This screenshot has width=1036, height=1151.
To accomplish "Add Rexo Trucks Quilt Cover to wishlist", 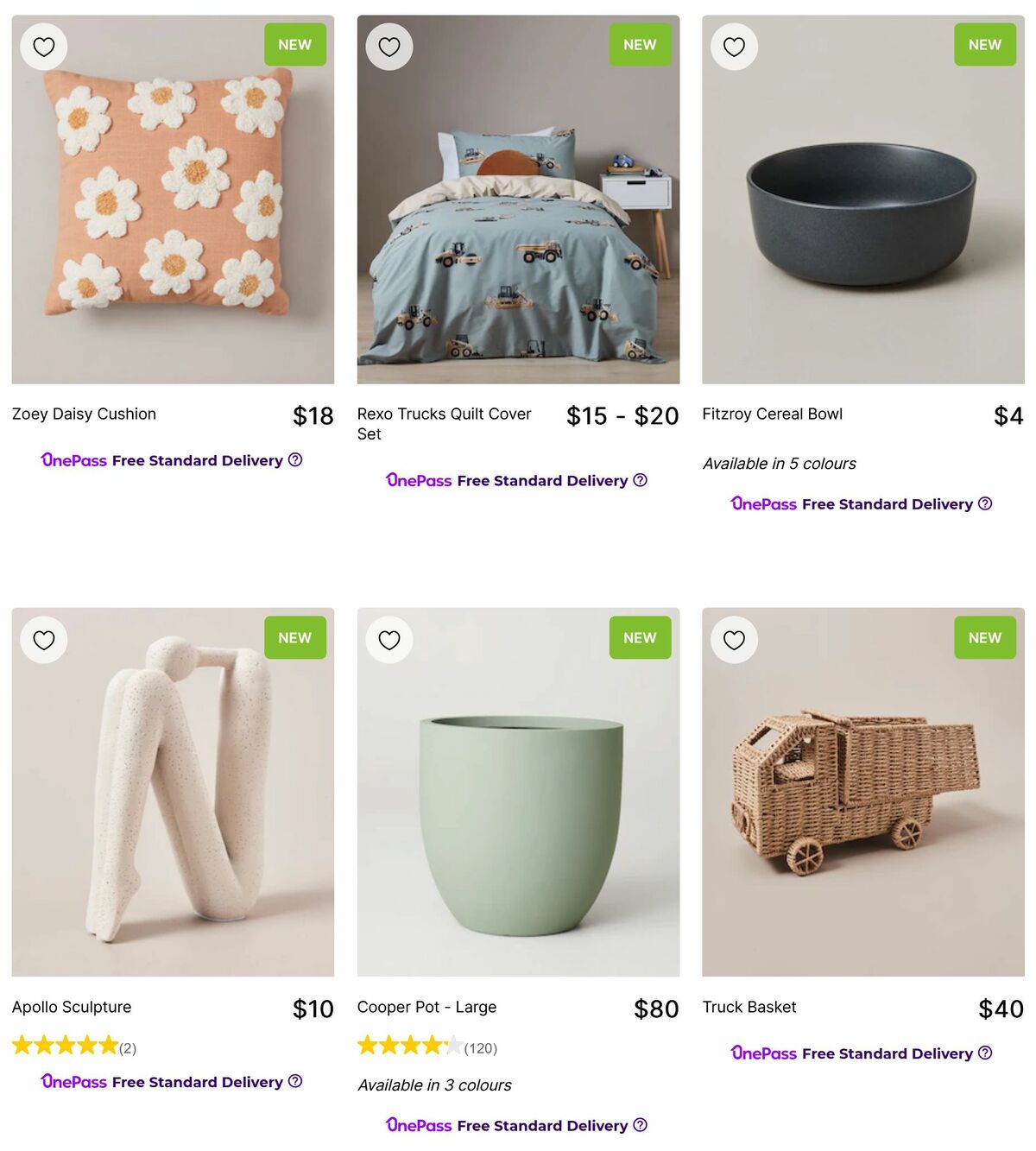I will pos(389,47).
